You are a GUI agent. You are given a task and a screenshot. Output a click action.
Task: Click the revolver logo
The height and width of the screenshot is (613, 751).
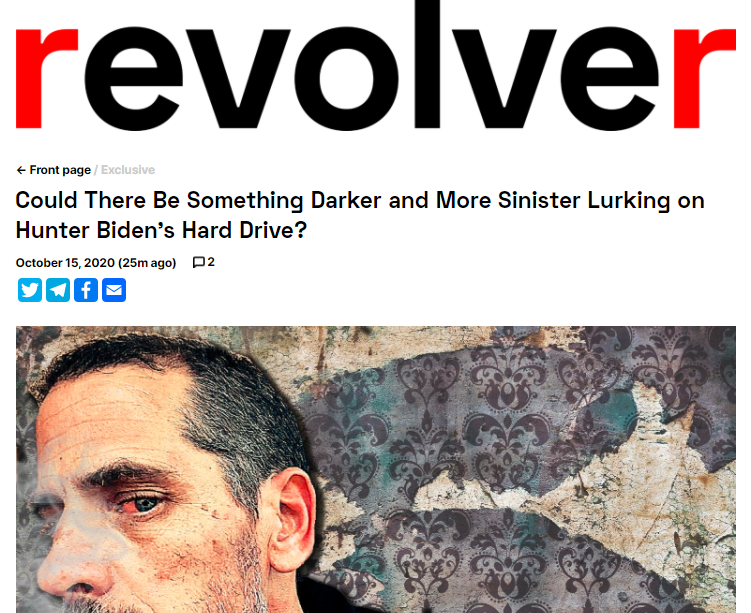pos(376,67)
